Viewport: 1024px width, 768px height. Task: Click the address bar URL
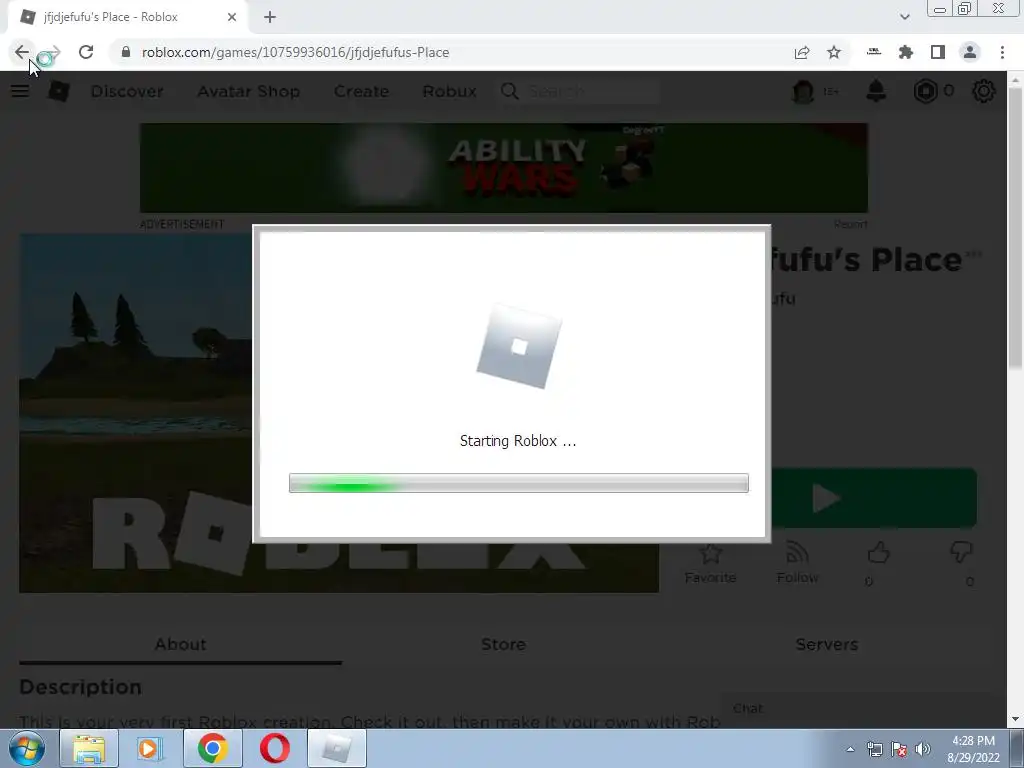(x=295, y=52)
